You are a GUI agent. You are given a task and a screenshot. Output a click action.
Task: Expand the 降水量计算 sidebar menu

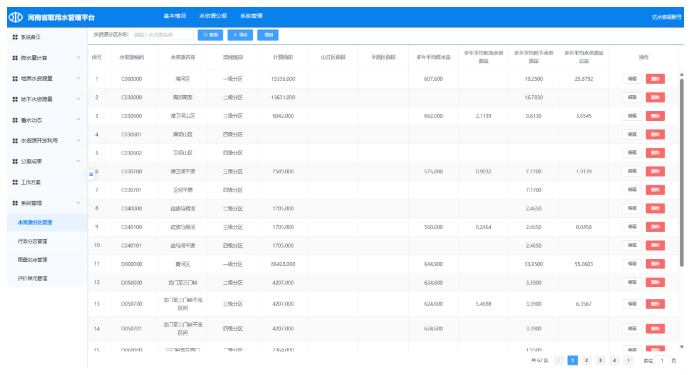tap(47, 58)
